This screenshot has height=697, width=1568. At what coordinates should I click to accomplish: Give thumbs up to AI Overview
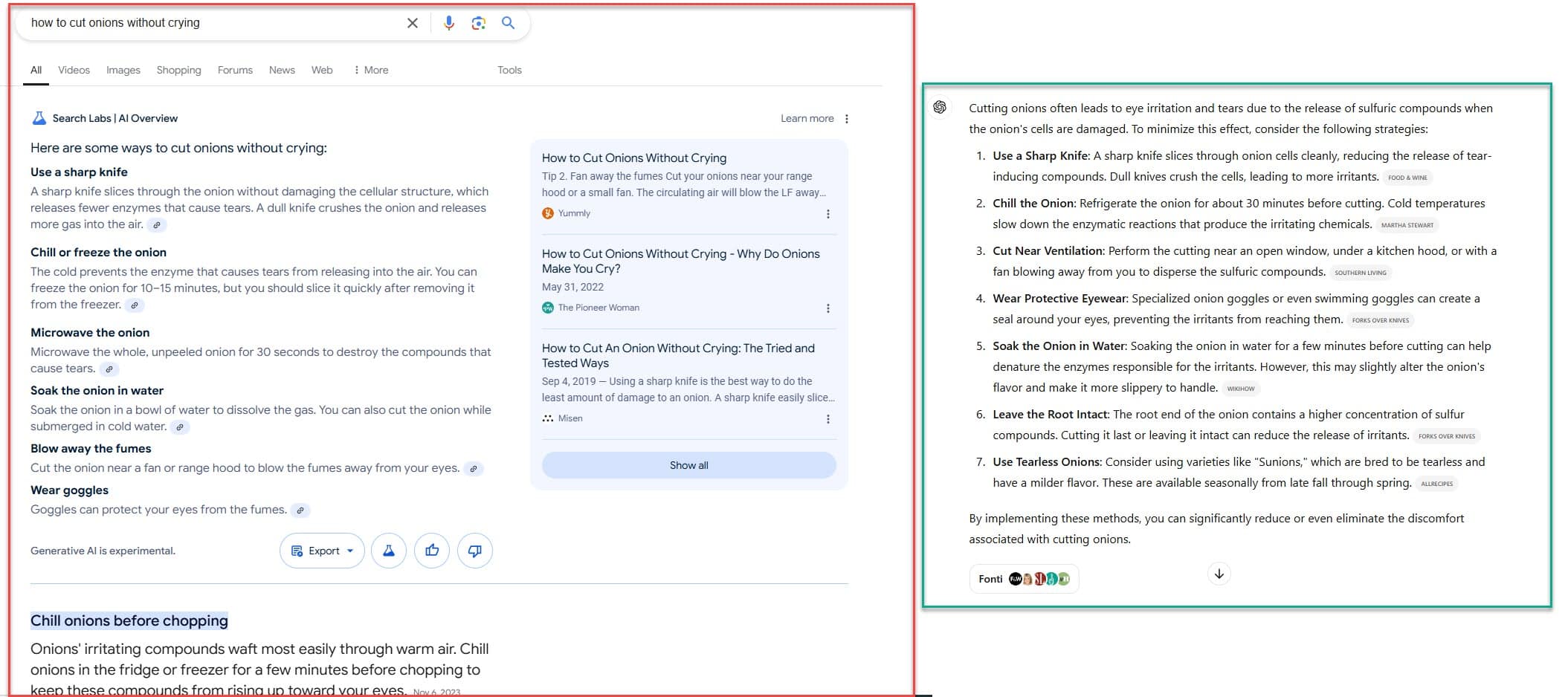click(432, 551)
